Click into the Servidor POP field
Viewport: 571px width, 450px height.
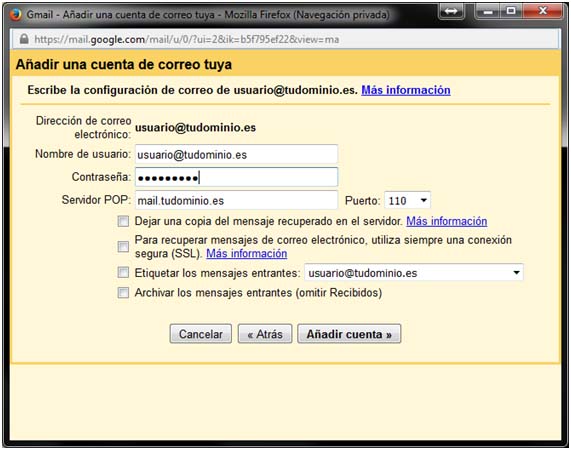(x=236, y=200)
